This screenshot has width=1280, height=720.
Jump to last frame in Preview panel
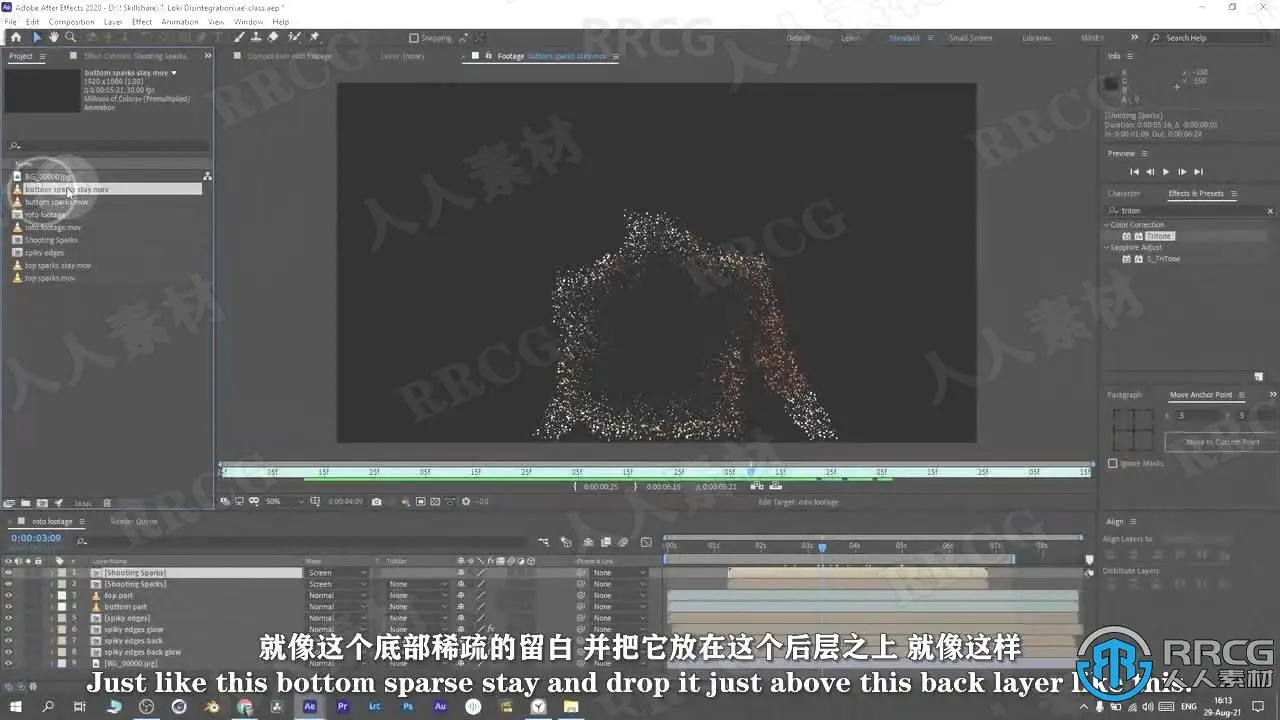point(1199,172)
